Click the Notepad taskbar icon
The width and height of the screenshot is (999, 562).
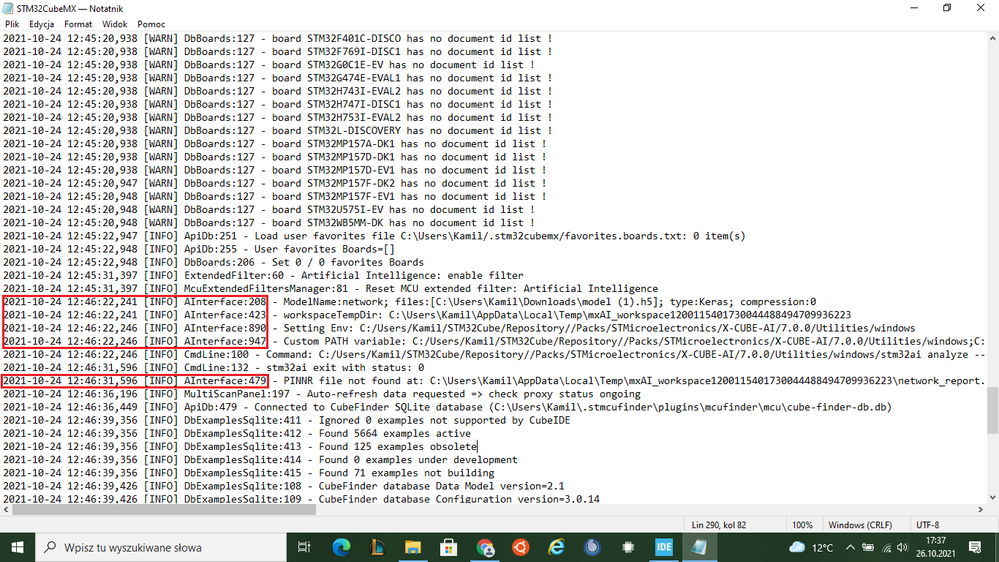700,547
